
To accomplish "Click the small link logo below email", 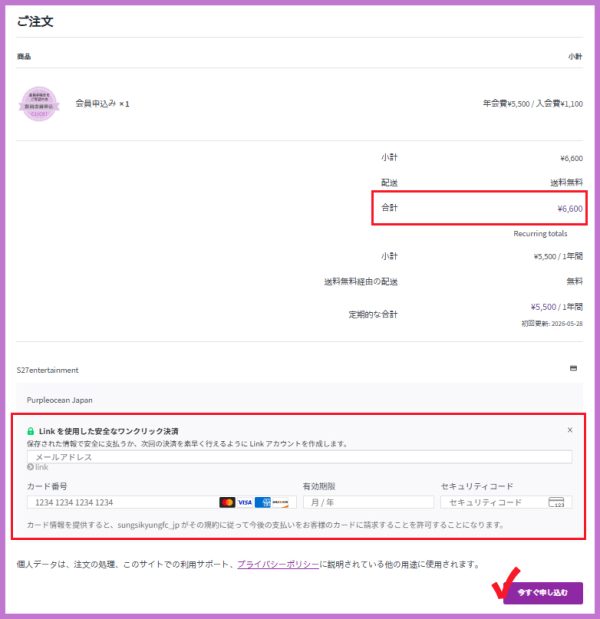I will tap(40, 468).
